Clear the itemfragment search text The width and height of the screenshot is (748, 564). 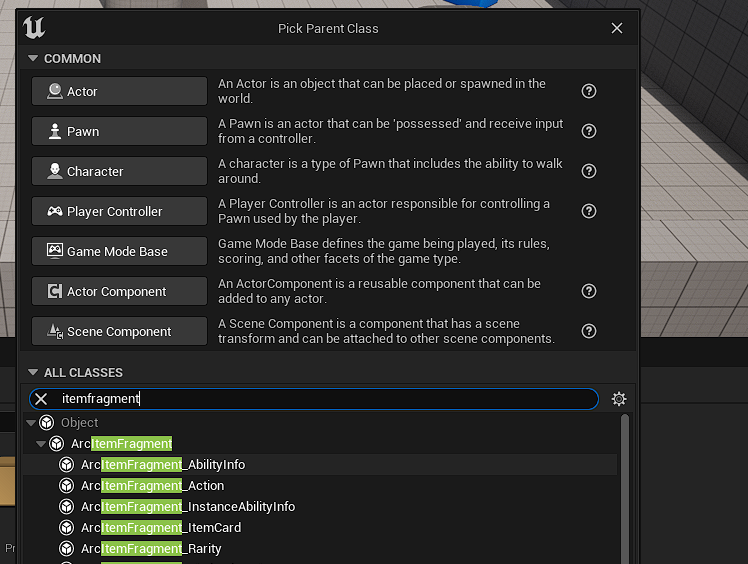click(x=41, y=399)
